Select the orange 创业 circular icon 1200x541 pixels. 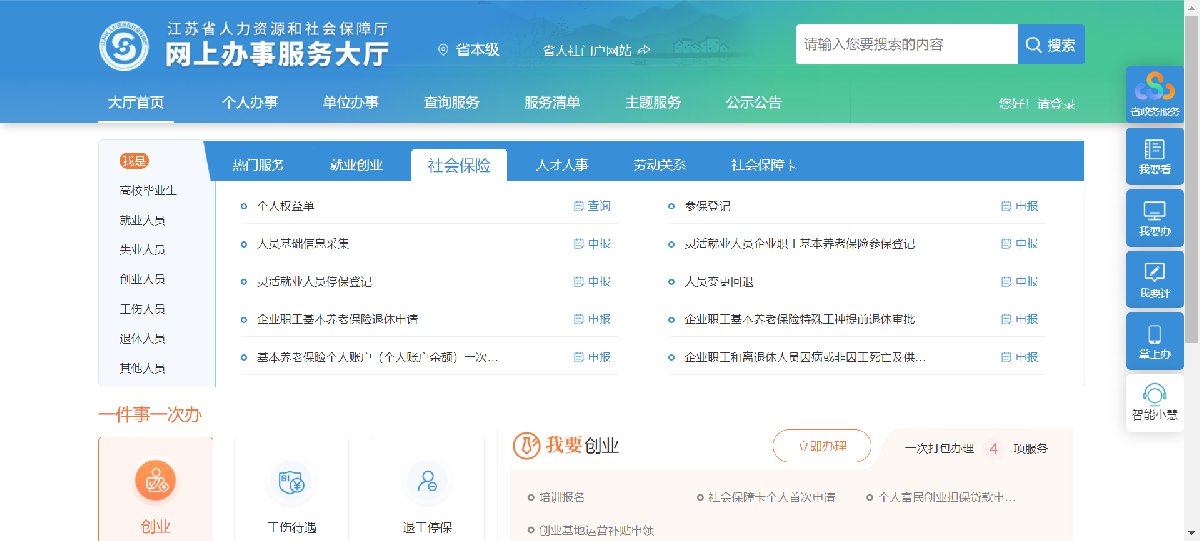click(155, 483)
